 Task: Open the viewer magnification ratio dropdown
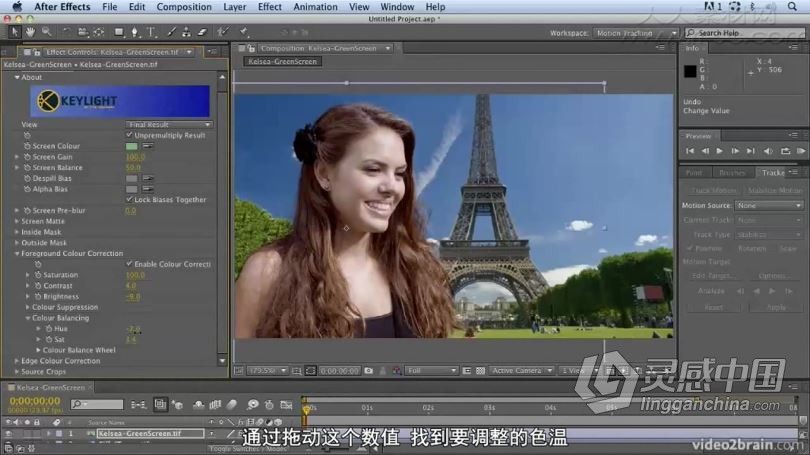click(267, 371)
